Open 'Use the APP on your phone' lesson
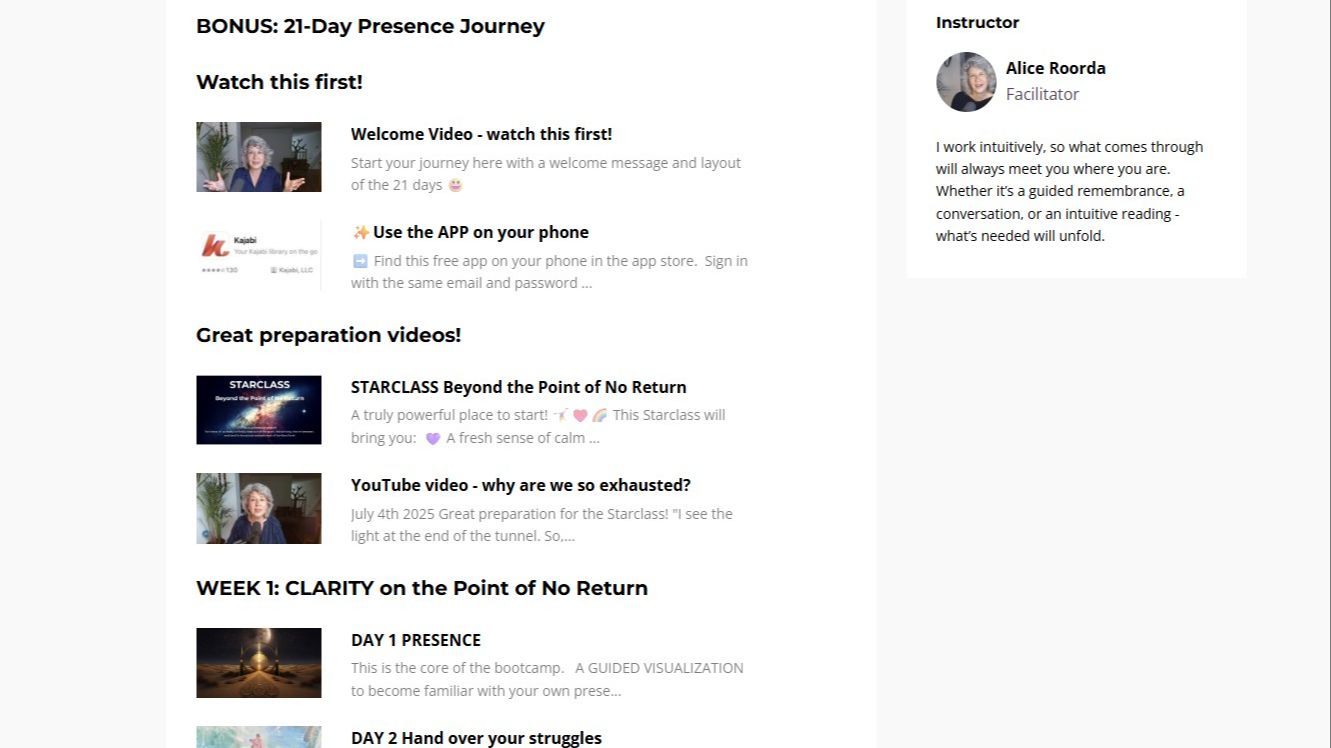Viewport: 1331px width, 748px height. pyautogui.click(x=480, y=232)
